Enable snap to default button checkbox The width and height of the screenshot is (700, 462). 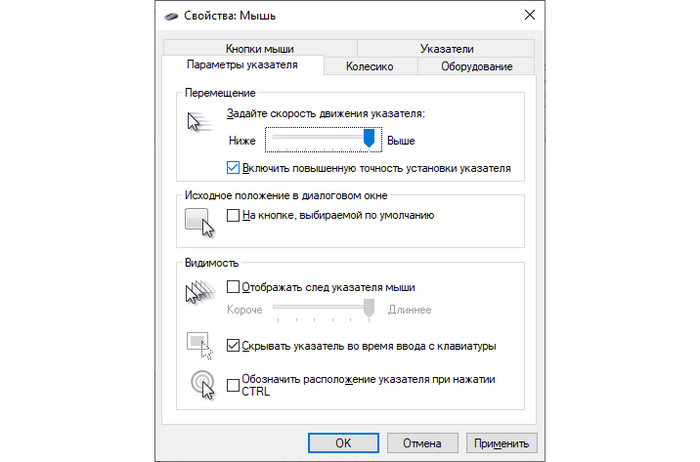[x=233, y=215]
